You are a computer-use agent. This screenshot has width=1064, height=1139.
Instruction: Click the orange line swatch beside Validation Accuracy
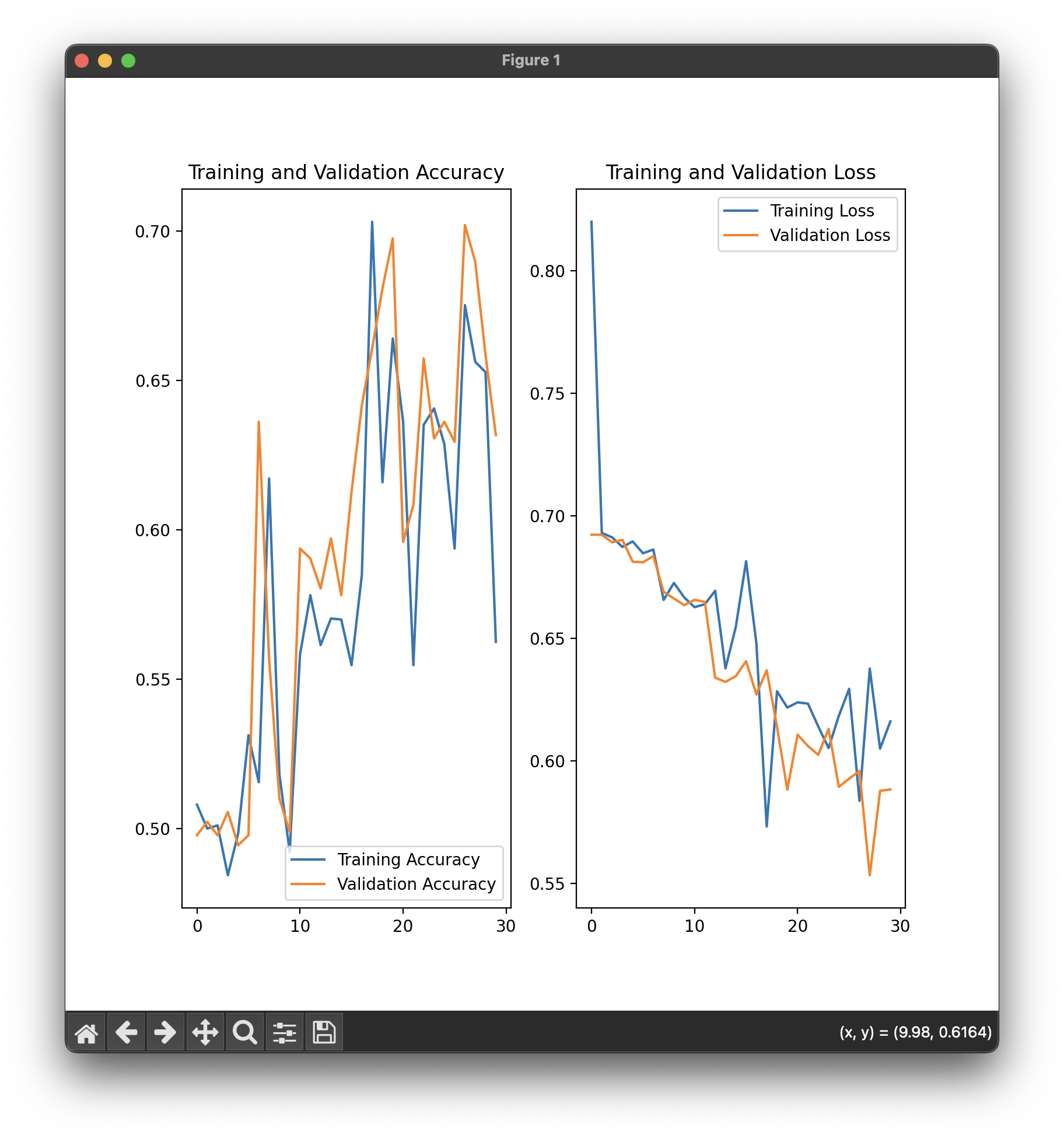point(308,884)
